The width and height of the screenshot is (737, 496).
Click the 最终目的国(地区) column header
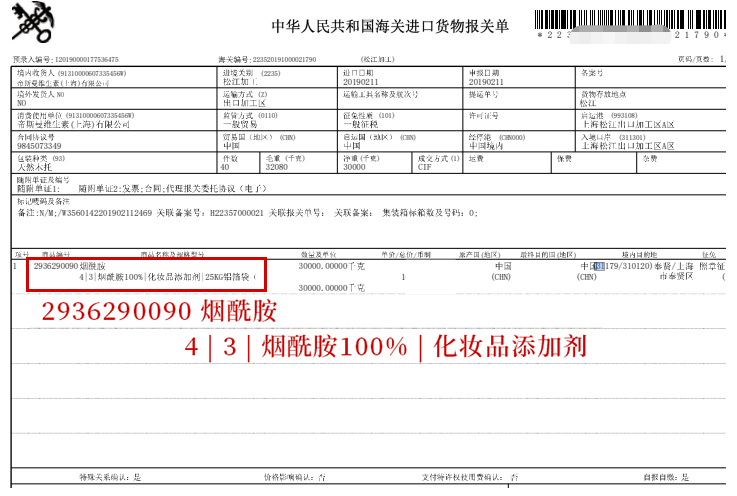click(548, 255)
